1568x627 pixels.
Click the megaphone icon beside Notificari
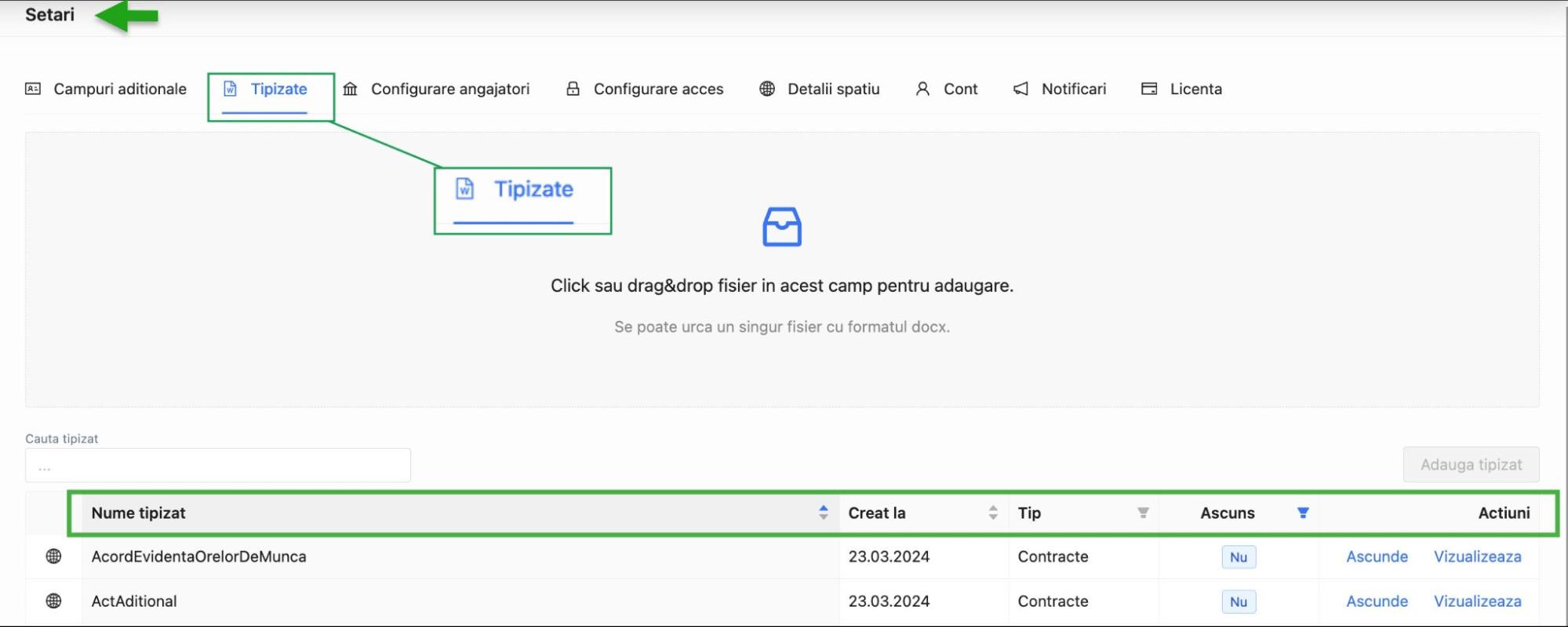click(1020, 89)
